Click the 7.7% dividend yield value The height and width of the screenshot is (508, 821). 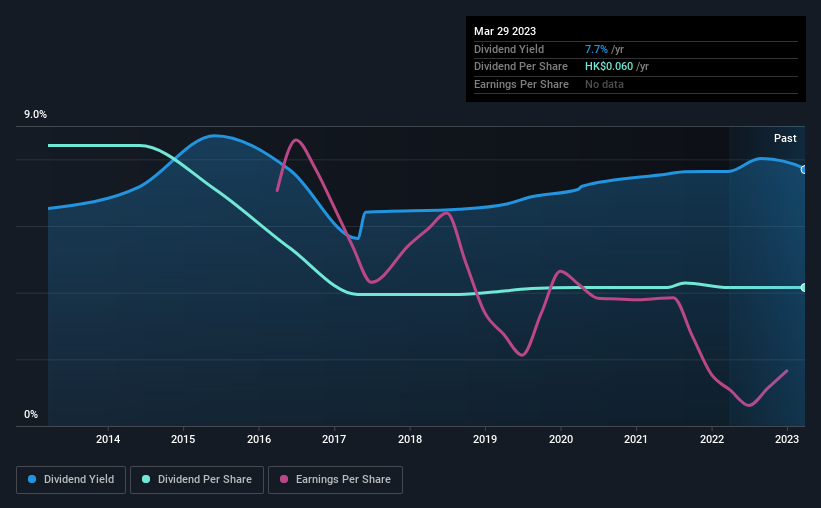pos(596,49)
